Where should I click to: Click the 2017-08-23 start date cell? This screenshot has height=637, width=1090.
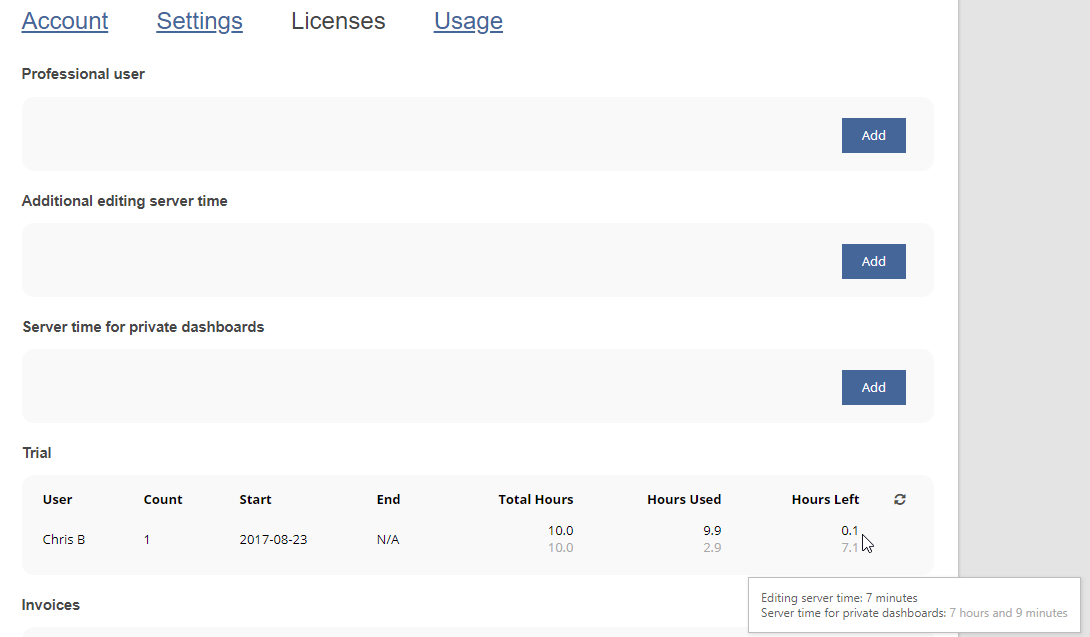(x=273, y=540)
